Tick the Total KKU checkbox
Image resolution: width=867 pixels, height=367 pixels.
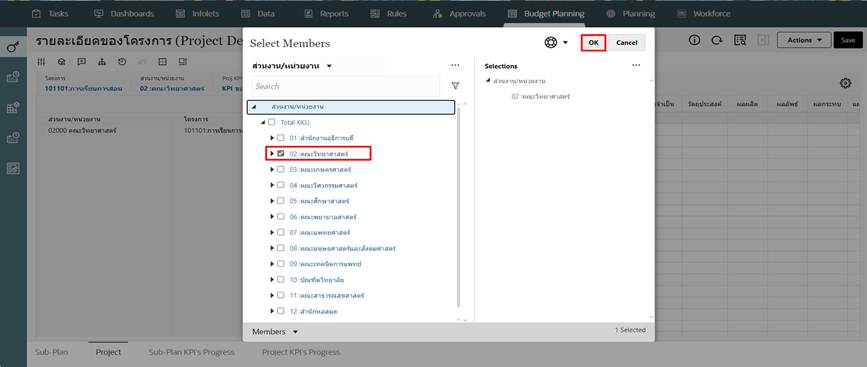(271, 122)
